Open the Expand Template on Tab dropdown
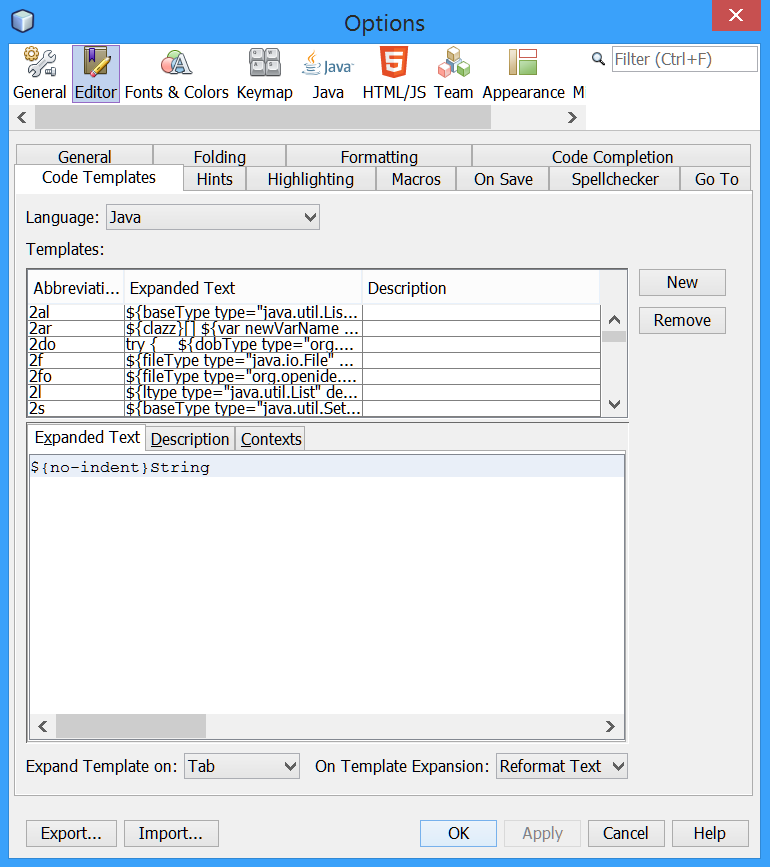The image size is (770, 867). click(242, 766)
